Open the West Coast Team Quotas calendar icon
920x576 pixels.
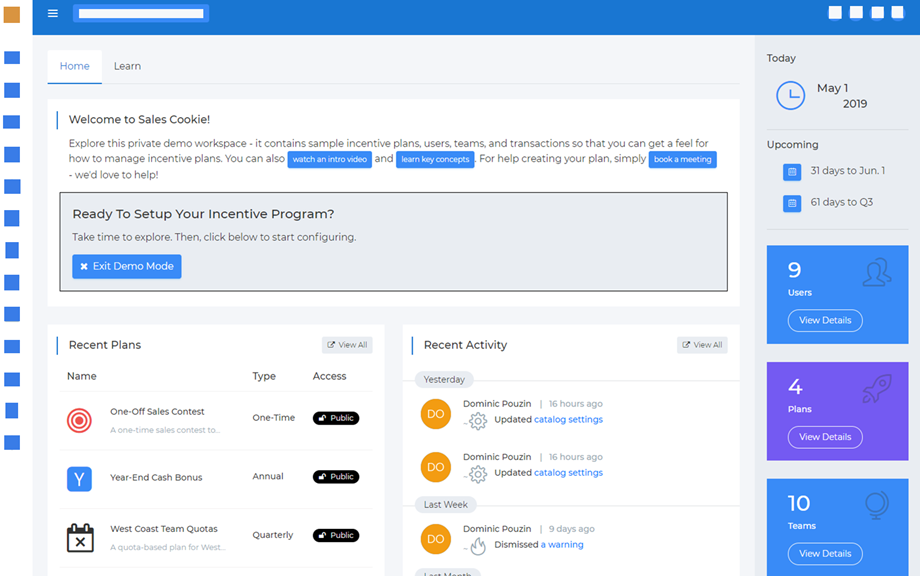coord(79,536)
